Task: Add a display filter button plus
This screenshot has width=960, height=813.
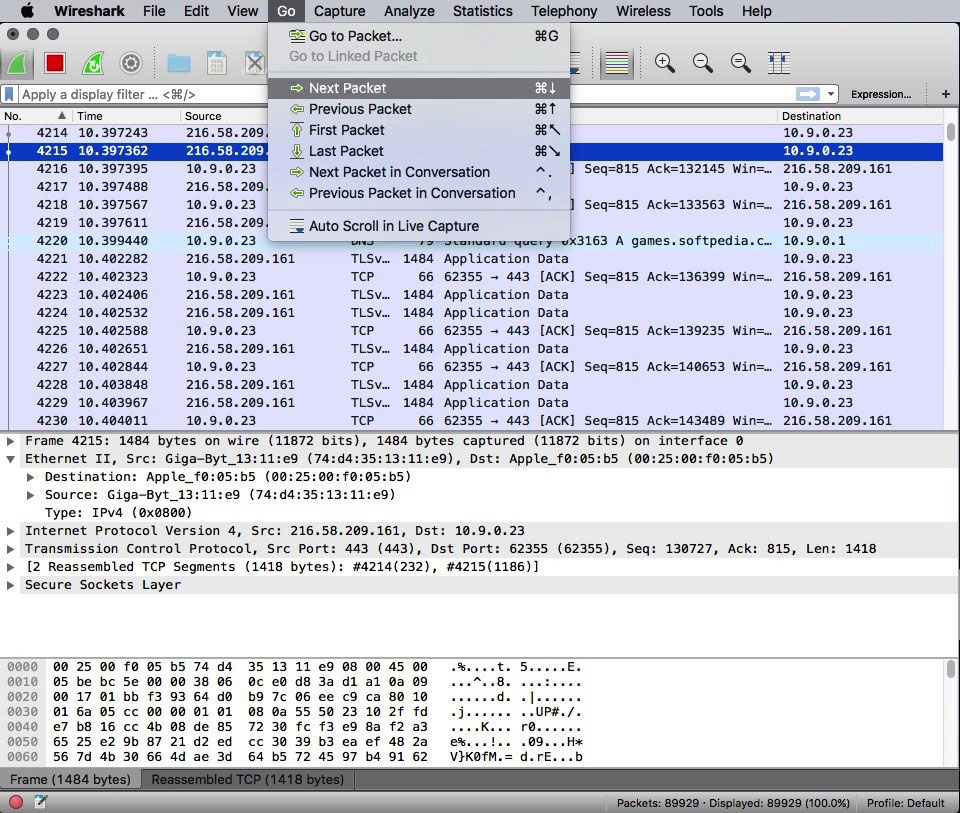Action: pos(945,94)
